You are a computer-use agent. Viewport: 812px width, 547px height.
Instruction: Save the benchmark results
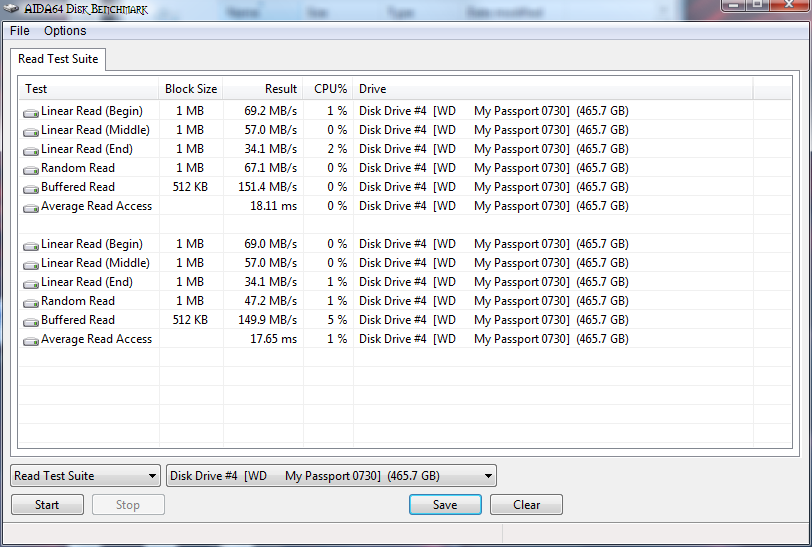click(445, 505)
